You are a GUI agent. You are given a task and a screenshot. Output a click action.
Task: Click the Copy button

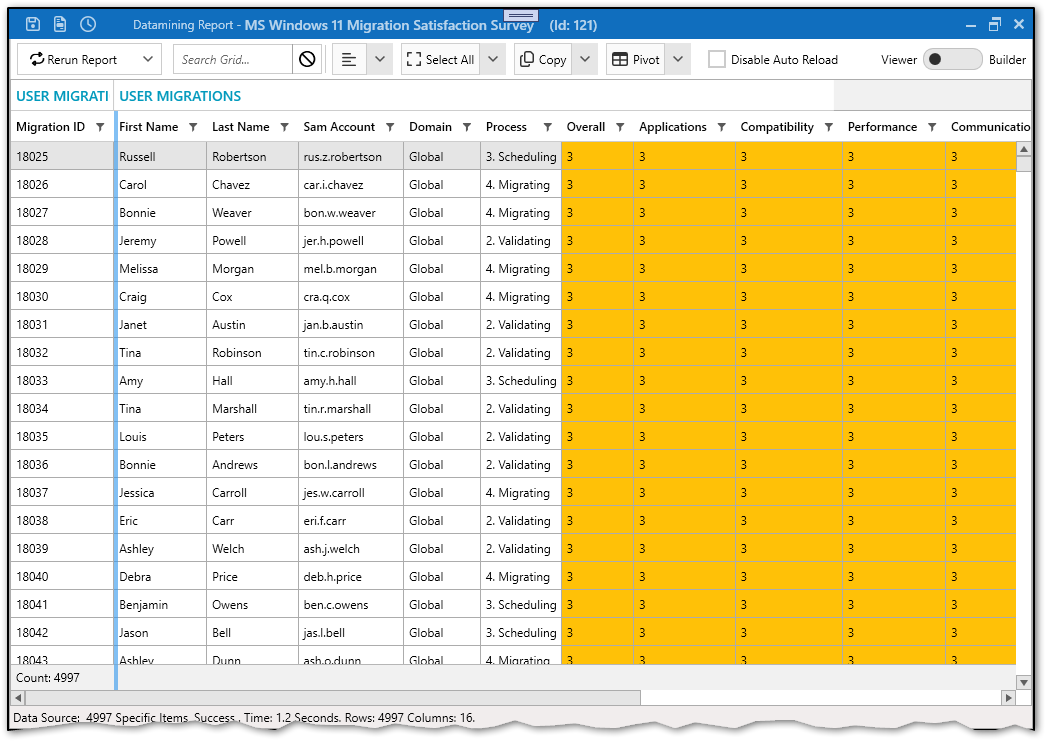[x=543, y=59]
